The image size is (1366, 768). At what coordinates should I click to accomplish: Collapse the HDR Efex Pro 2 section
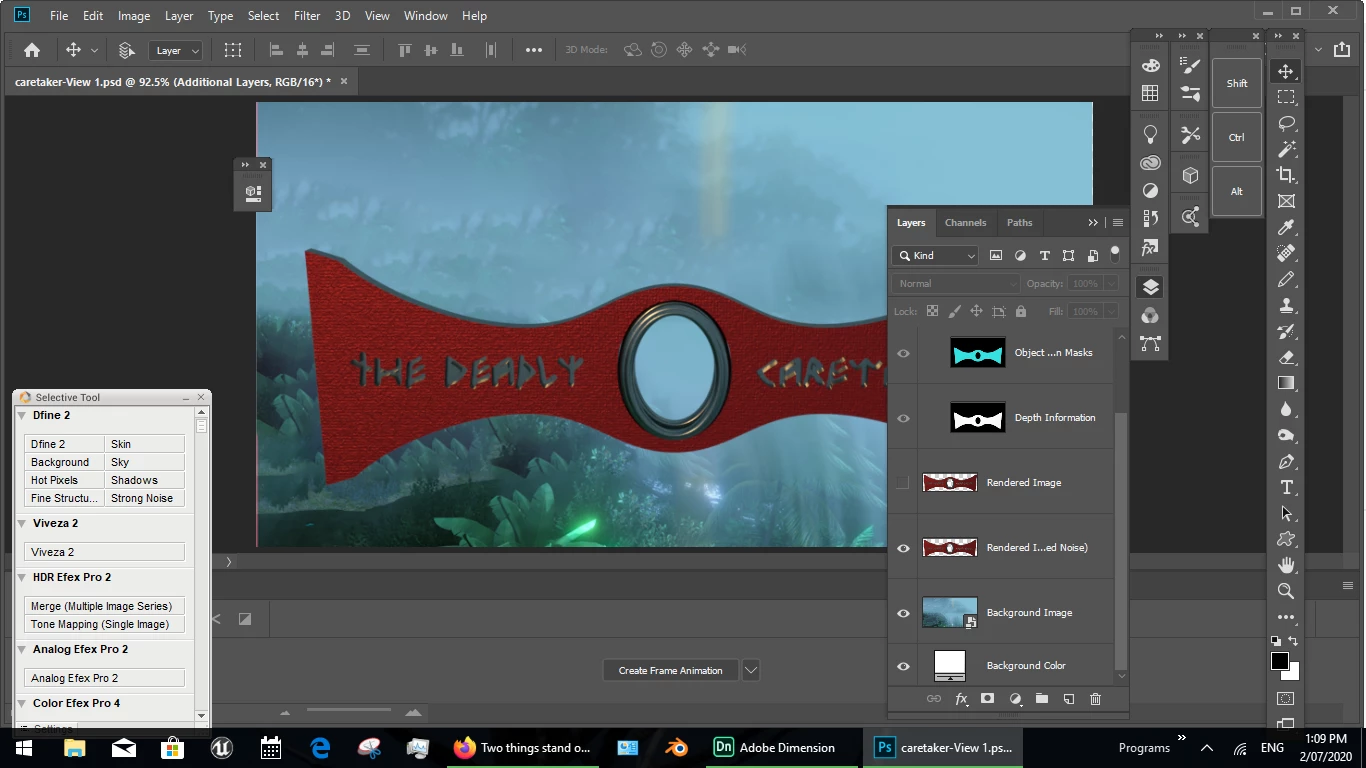point(22,577)
